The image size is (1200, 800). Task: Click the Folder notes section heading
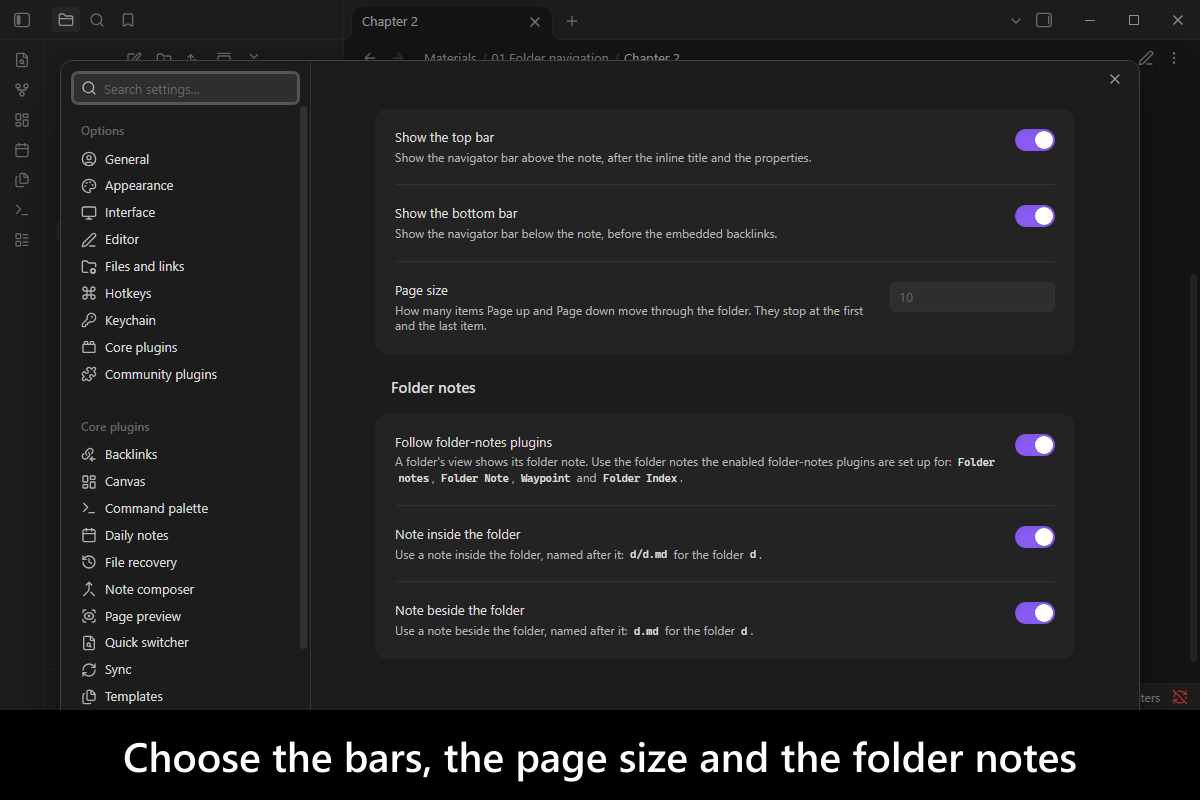pos(433,388)
